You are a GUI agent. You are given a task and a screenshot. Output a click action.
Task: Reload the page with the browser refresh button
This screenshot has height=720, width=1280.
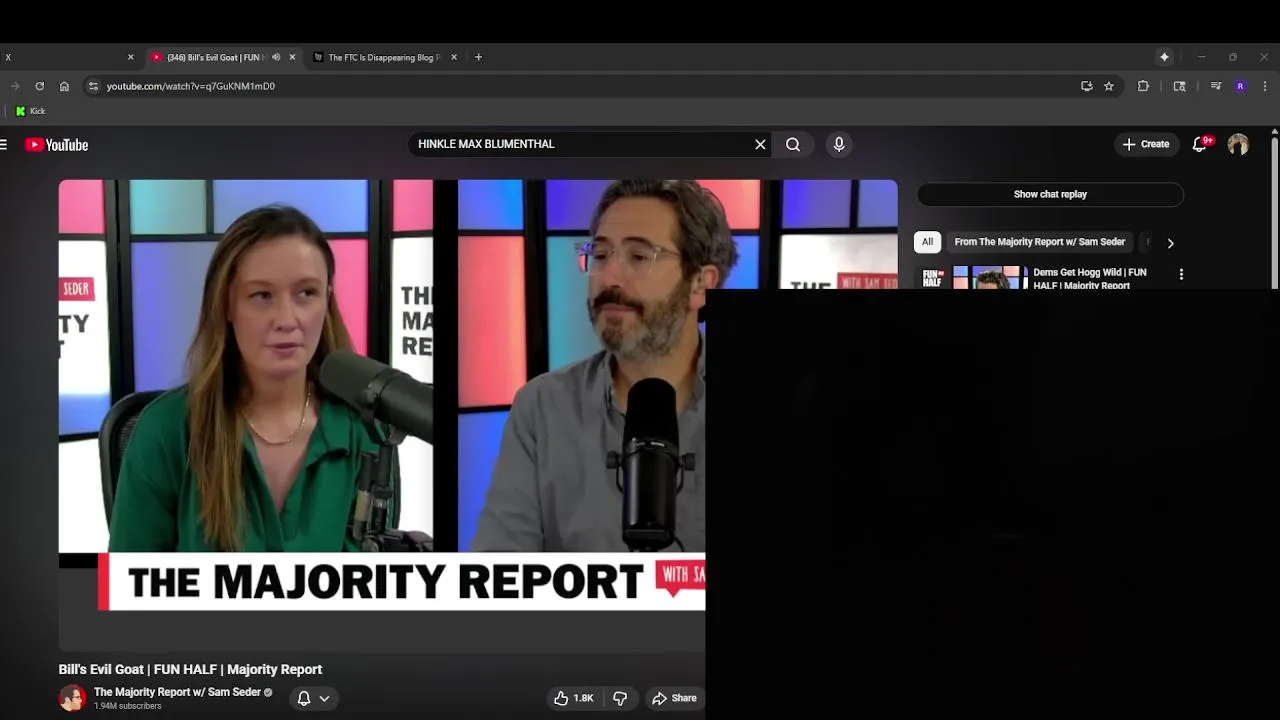(x=39, y=86)
